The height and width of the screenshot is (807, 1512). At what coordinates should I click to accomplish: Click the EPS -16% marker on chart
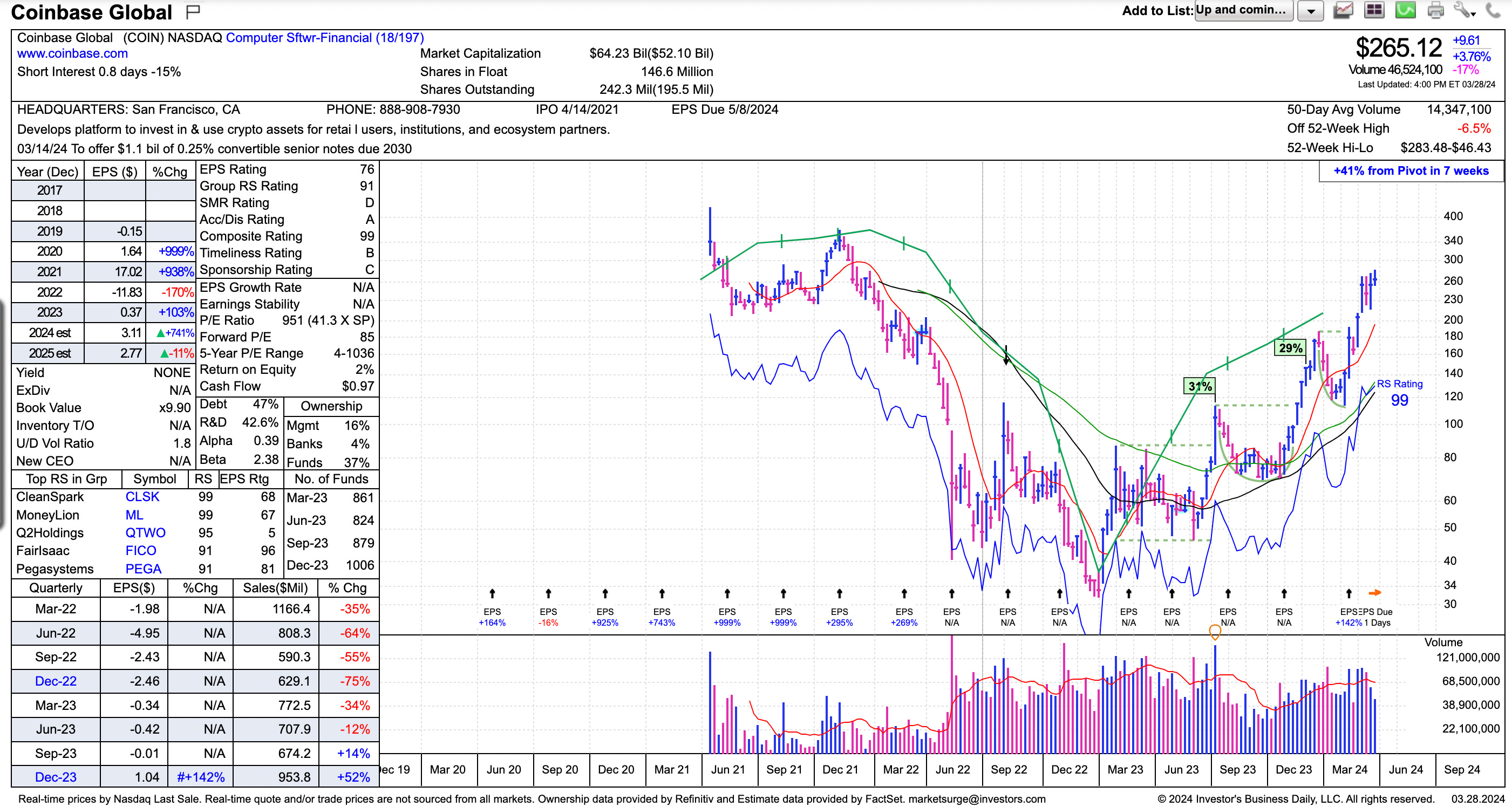pyautogui.click(x=548, y=617)
